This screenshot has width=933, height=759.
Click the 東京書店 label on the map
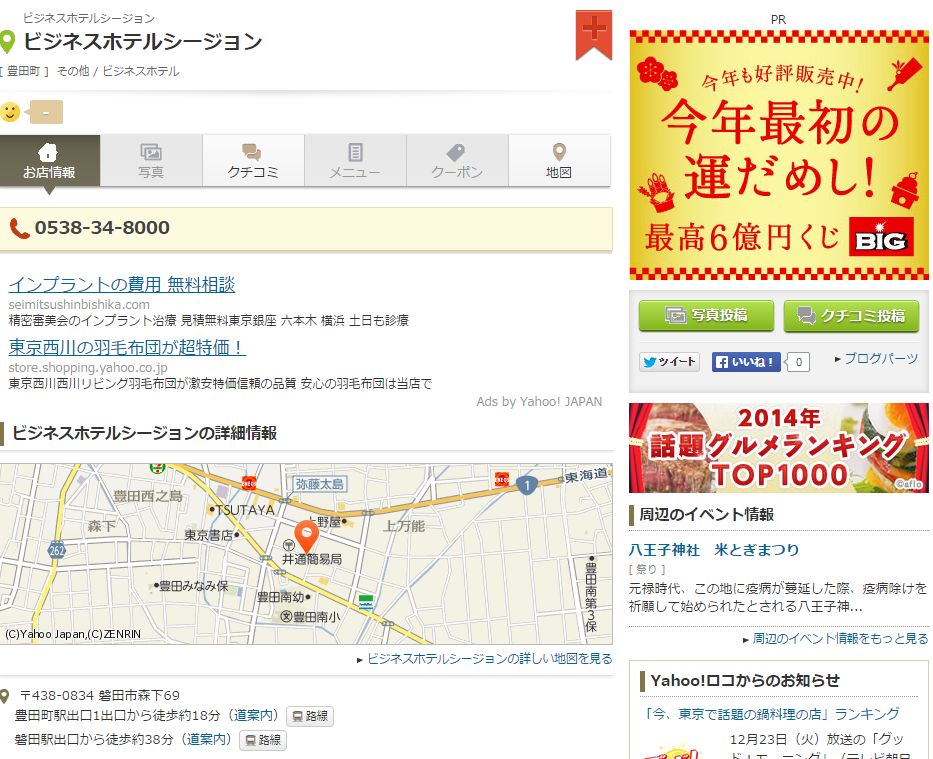point(208,535)
